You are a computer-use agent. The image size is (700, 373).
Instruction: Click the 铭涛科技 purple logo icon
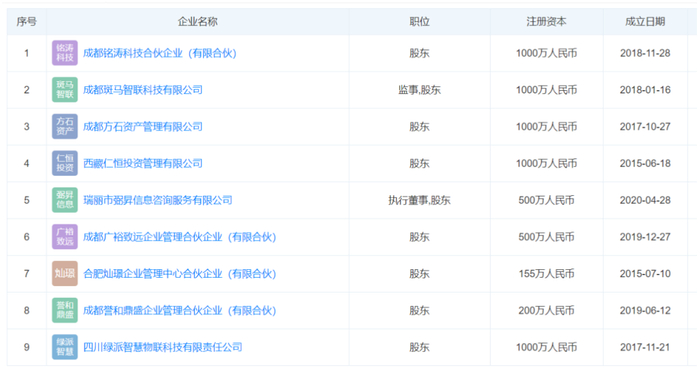pos(65,53)
